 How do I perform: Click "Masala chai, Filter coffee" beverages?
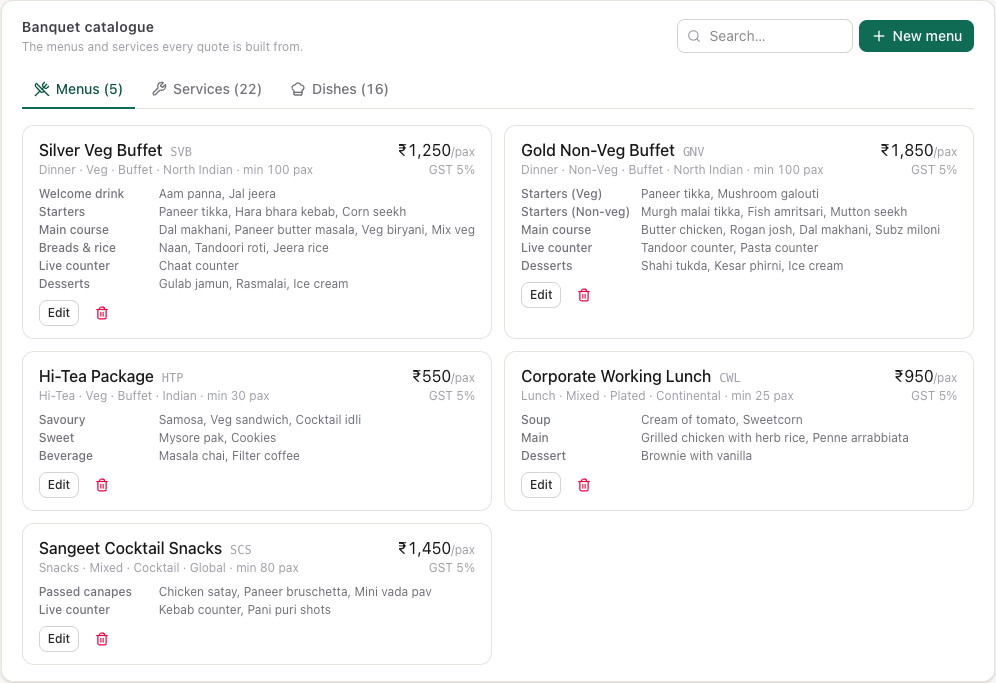229,456
